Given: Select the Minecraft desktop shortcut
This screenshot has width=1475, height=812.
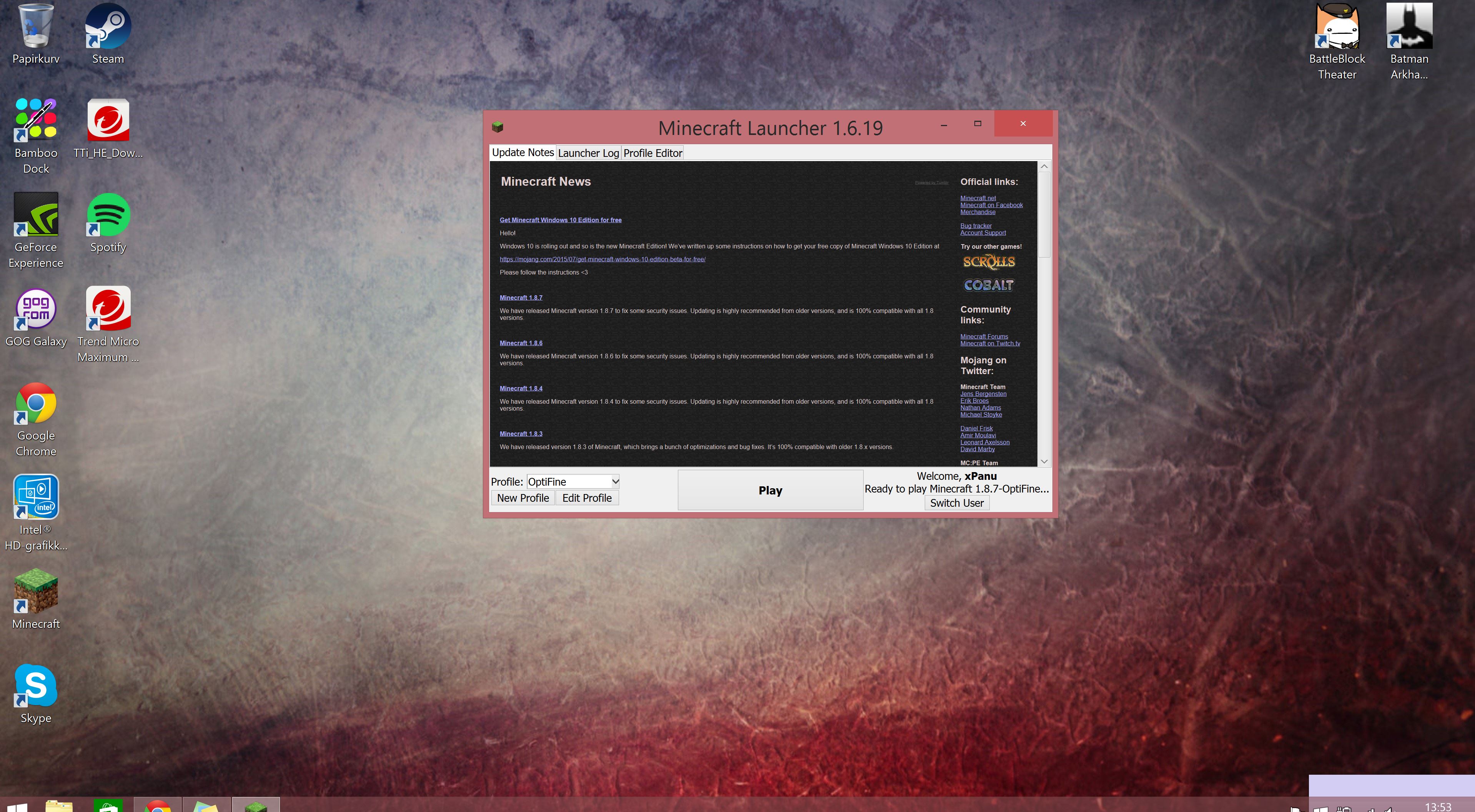Looking at the screenshot, I should [36, 599].
